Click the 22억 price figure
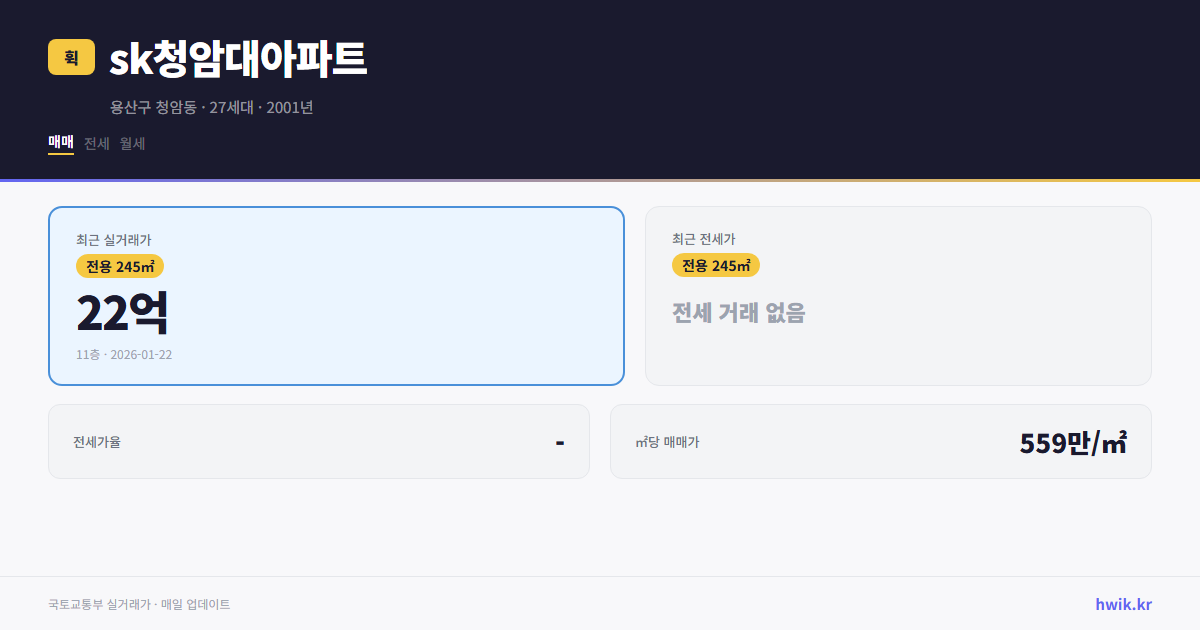Viewport: 1200px width, 630px height. pos(123,311)
